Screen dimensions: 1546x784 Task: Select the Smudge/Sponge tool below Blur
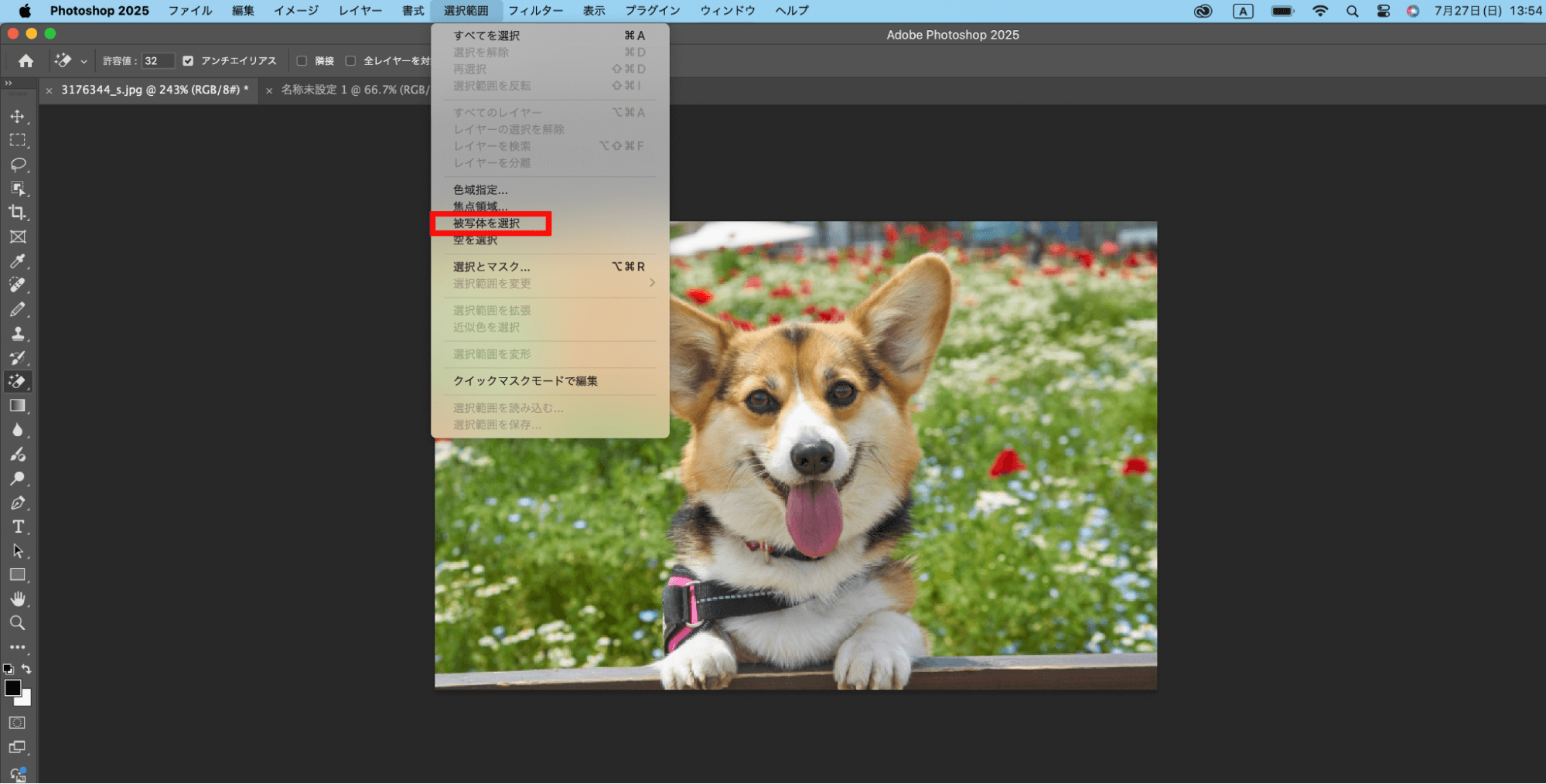[x=17, y=454]
